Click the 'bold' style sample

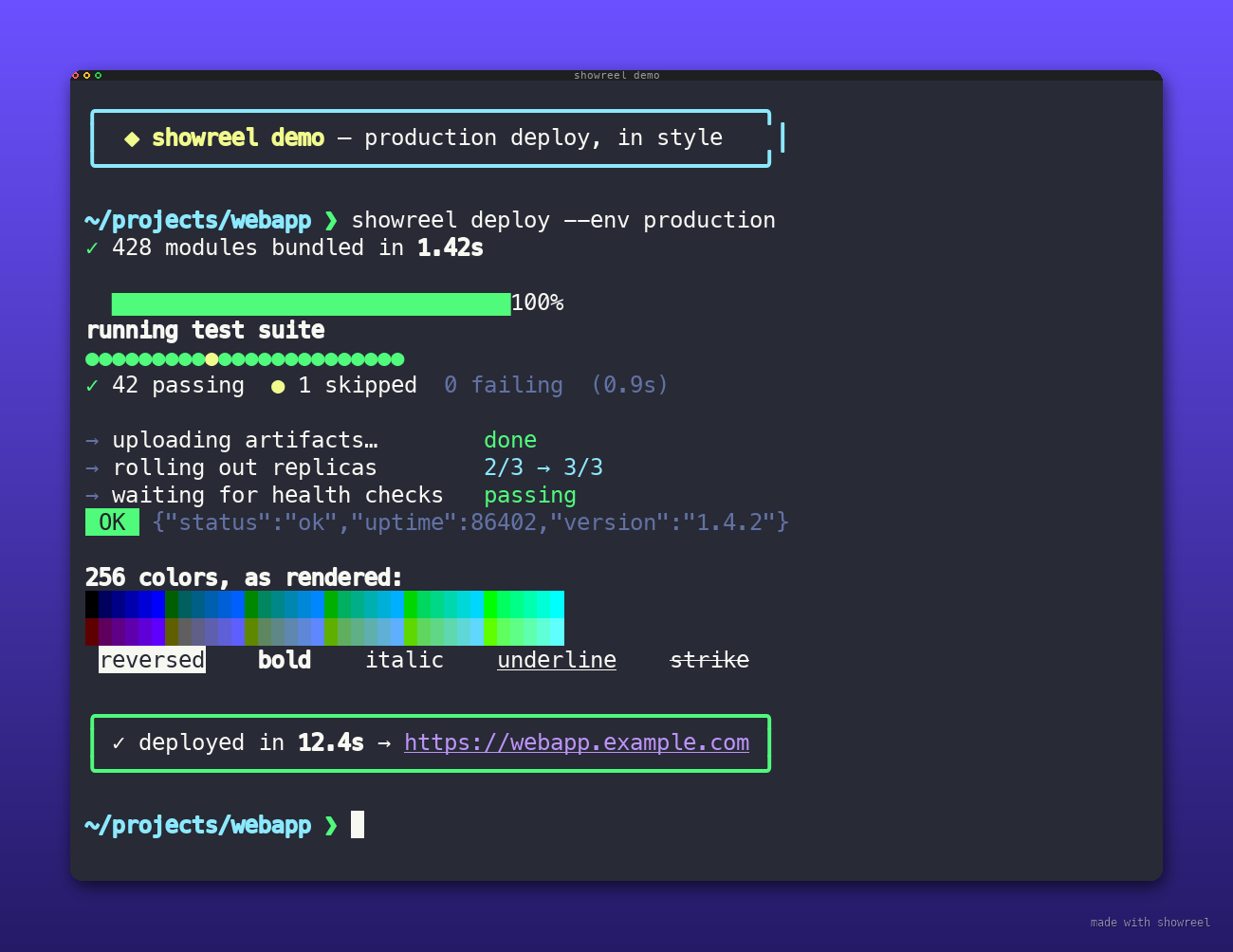point(285,660)
